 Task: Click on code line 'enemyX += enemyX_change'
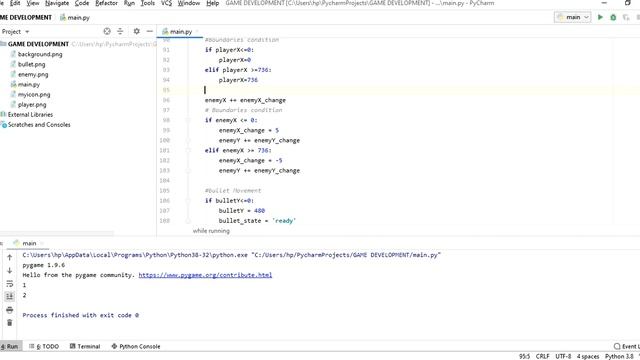coord(245,100)
